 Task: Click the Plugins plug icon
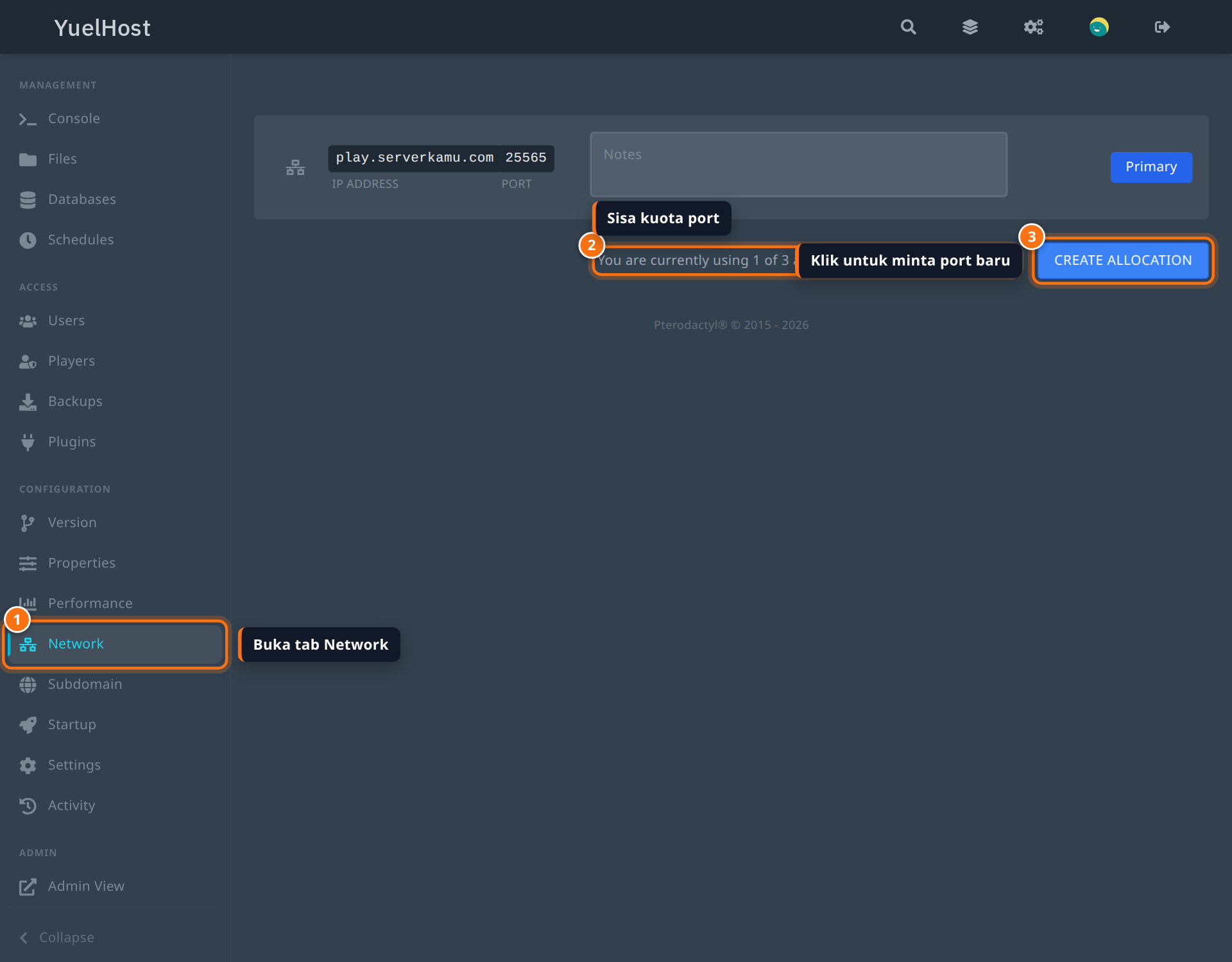(28, 443)
